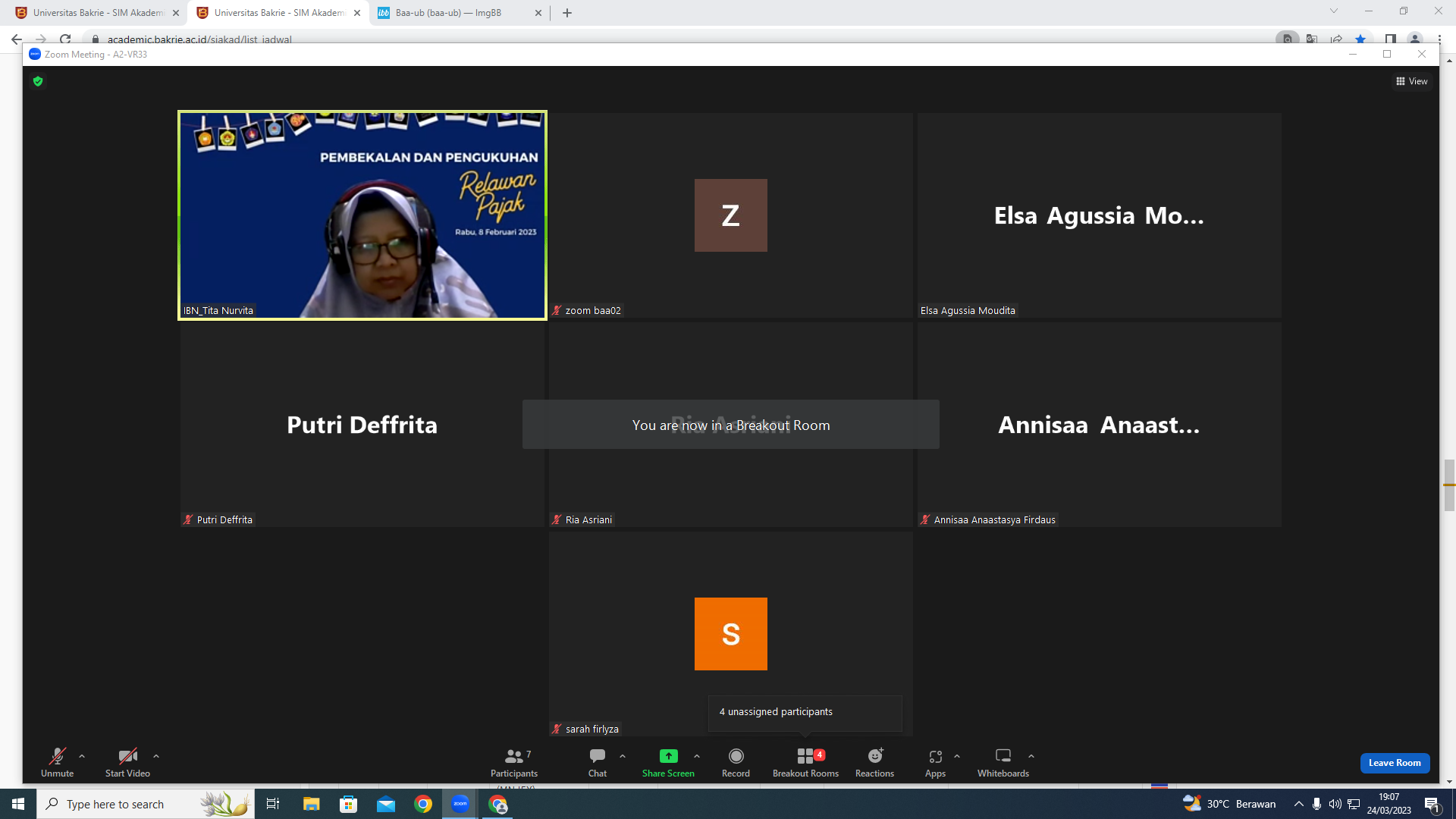Start video in Zoom toolbar

coord(127,762)
